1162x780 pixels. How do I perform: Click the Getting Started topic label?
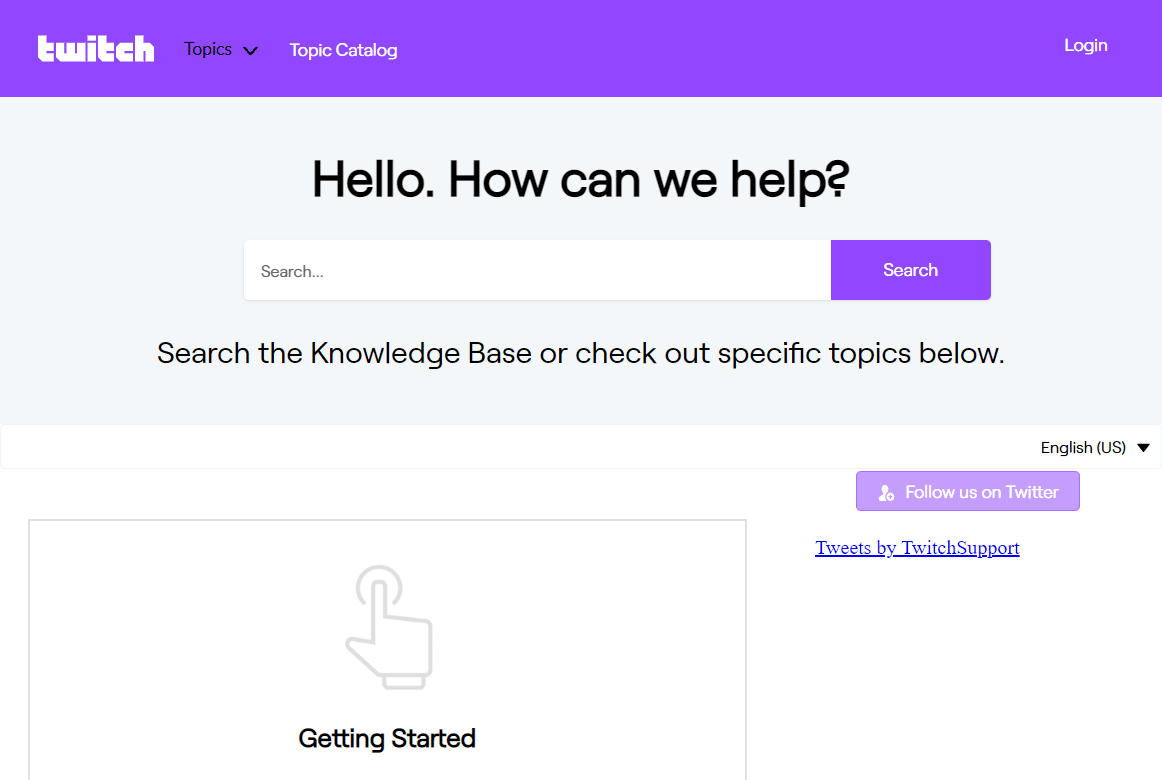(387, 739)
